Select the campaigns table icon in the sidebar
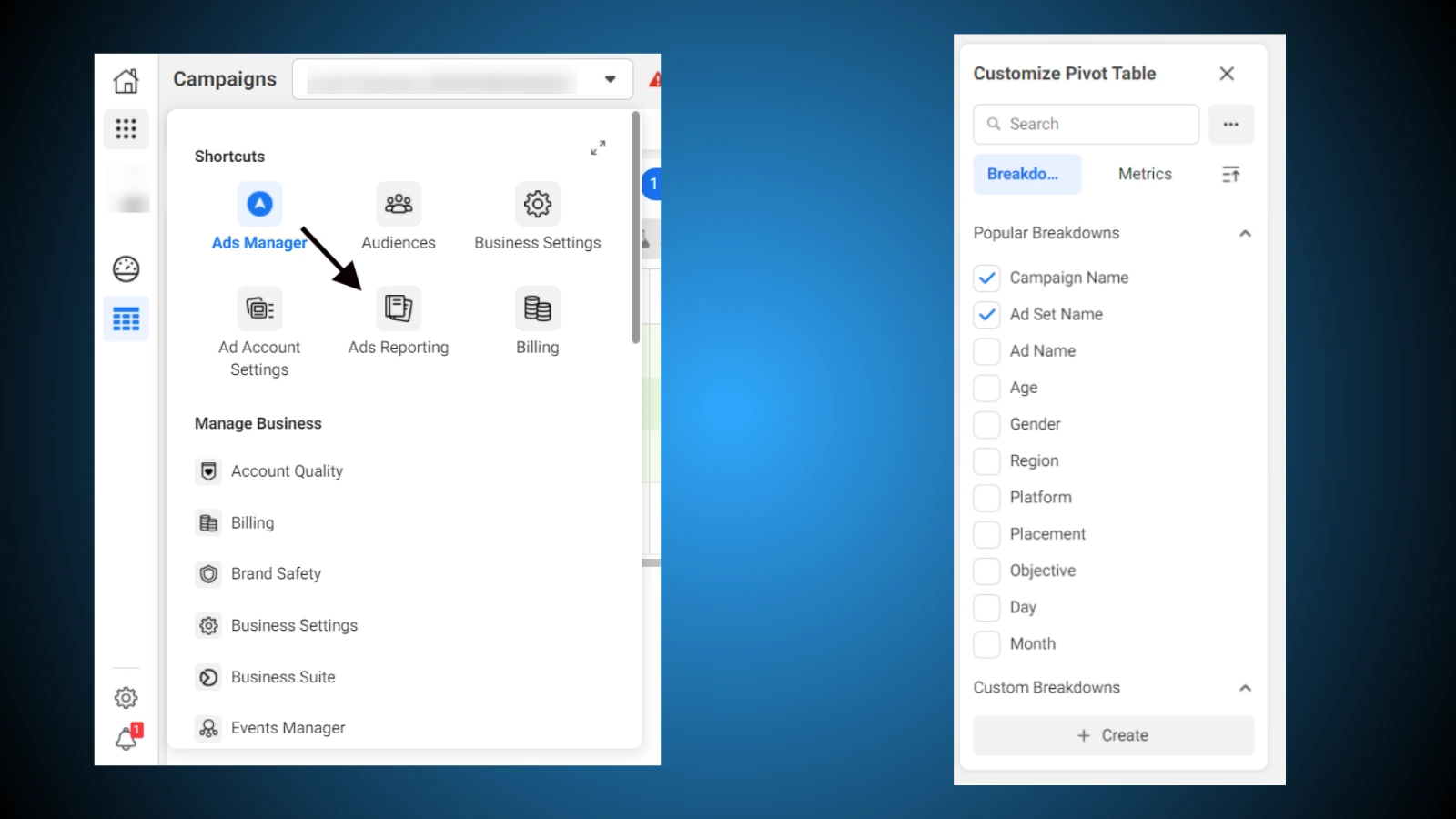 [126, 318]
